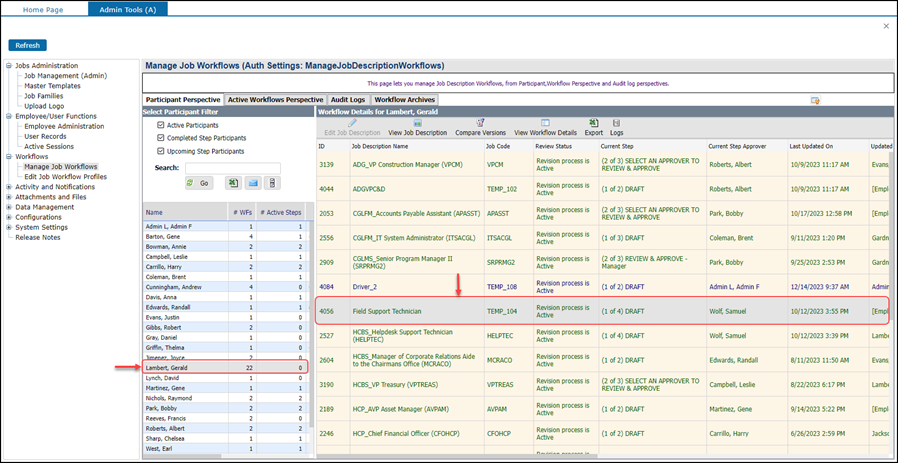Toggle the Completed Step Participants checkbox
Image resolution: width=899 pixels, height=463 pixels.
pos(161,138)
